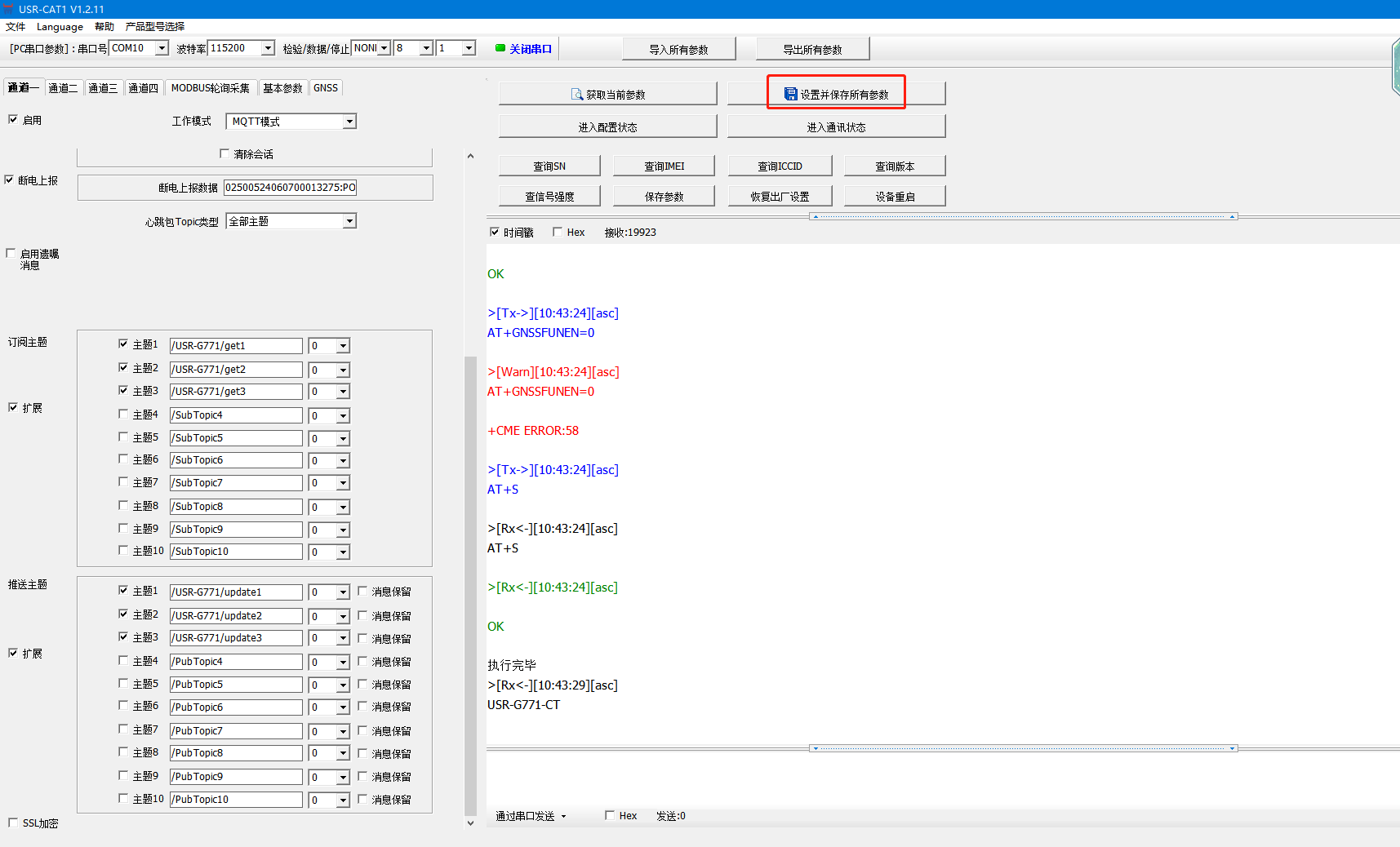Click the 查询IMEI button

664,166
